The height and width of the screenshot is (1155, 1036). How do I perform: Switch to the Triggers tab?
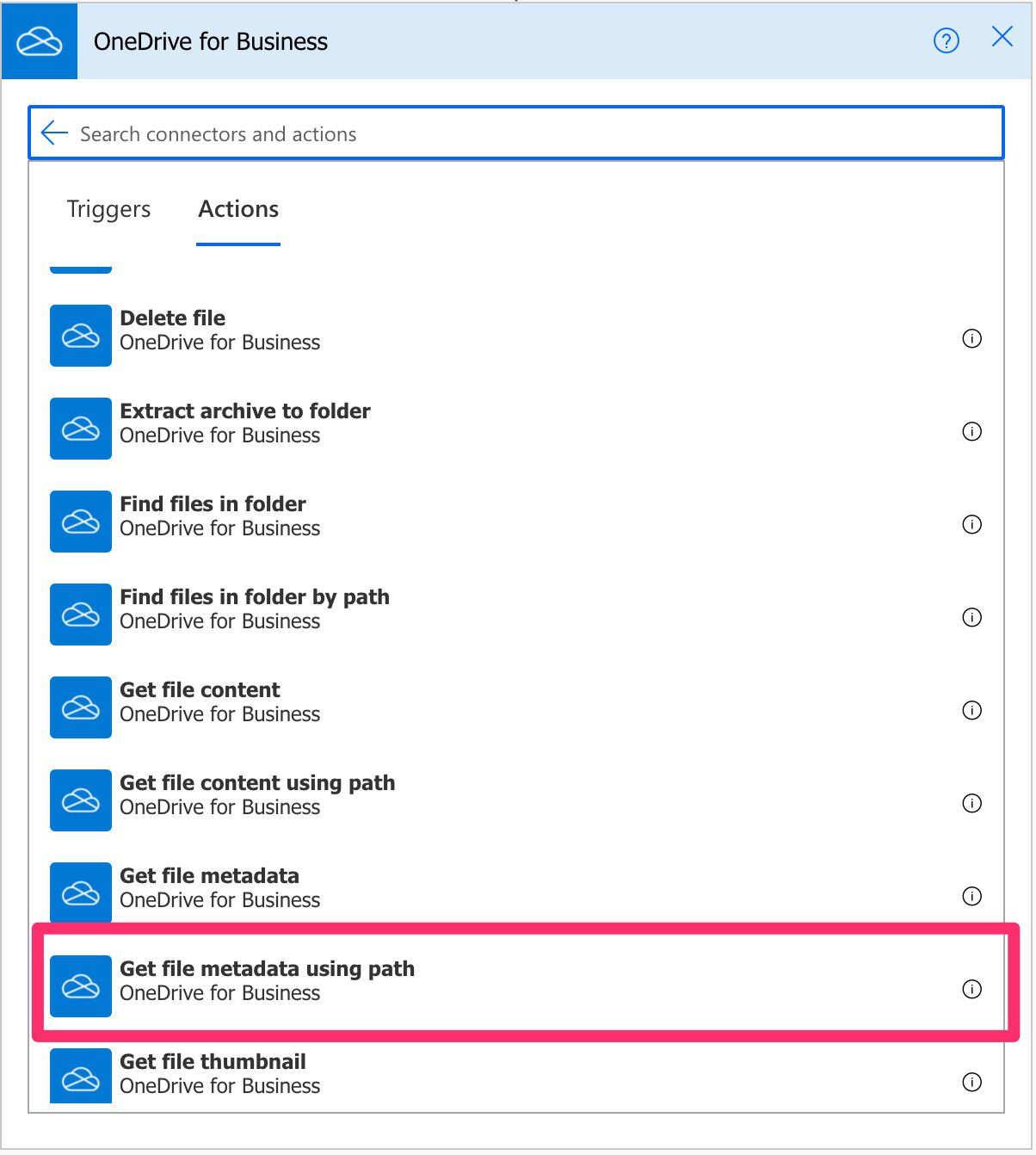click(x=108, y=209)
